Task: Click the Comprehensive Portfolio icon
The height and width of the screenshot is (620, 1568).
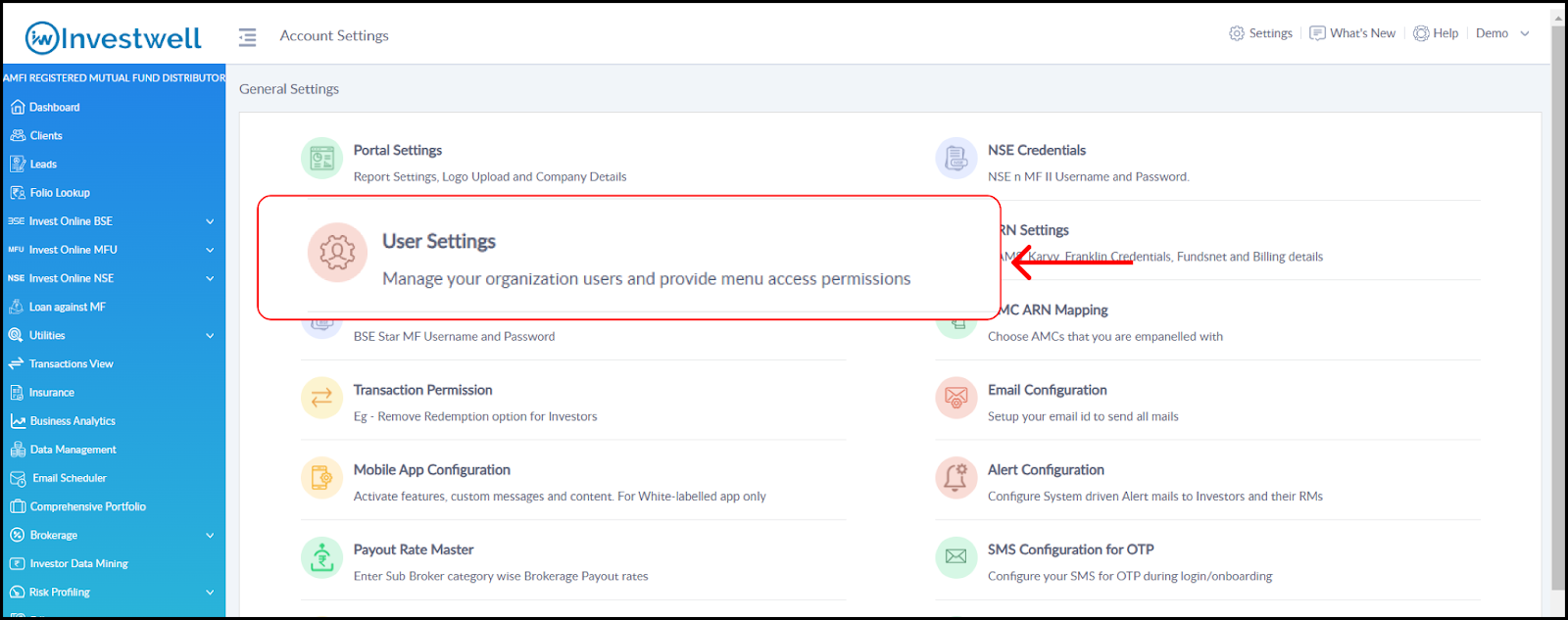Action: pyautogui.click(x=18, y=506)
